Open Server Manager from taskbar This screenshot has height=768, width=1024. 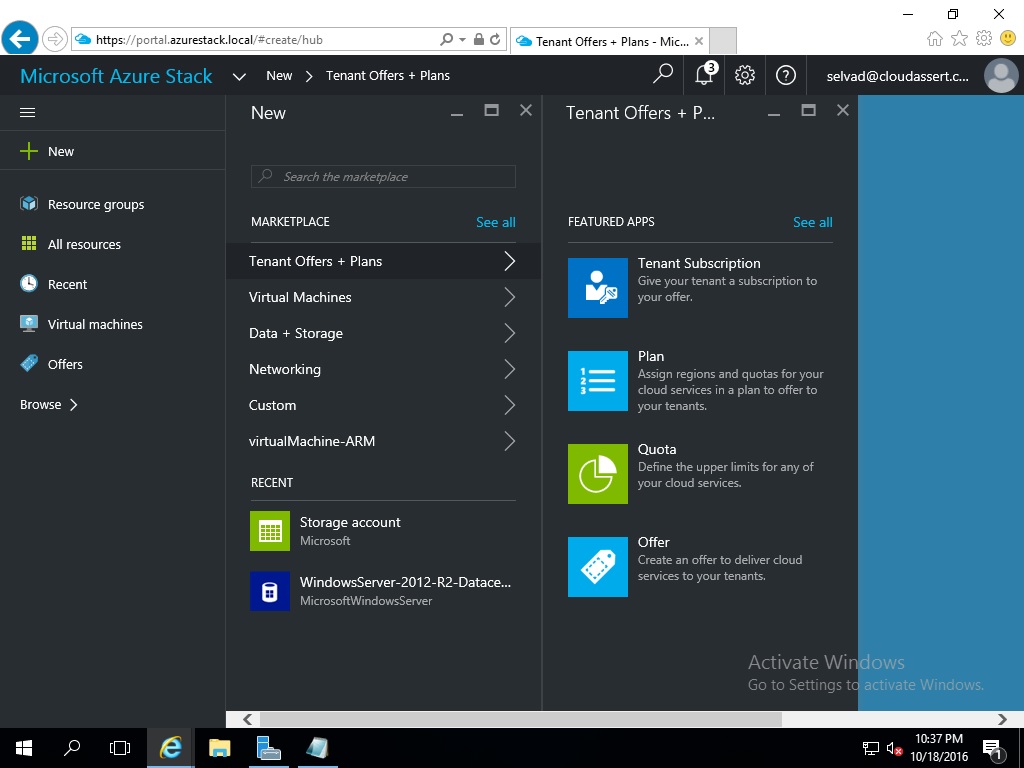click(268, 748)
